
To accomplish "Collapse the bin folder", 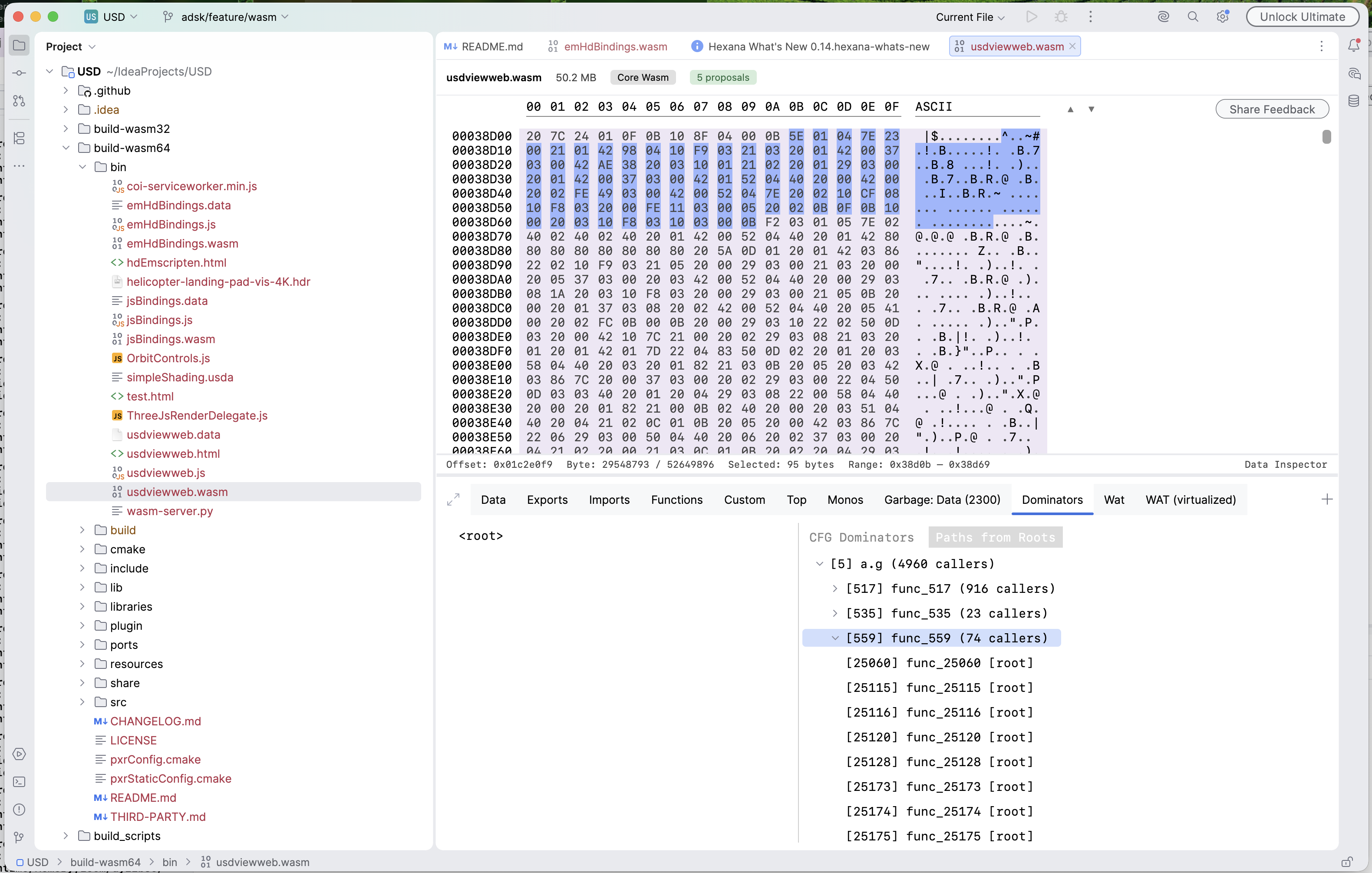I will pyautogui.click(x=82, y=167).
